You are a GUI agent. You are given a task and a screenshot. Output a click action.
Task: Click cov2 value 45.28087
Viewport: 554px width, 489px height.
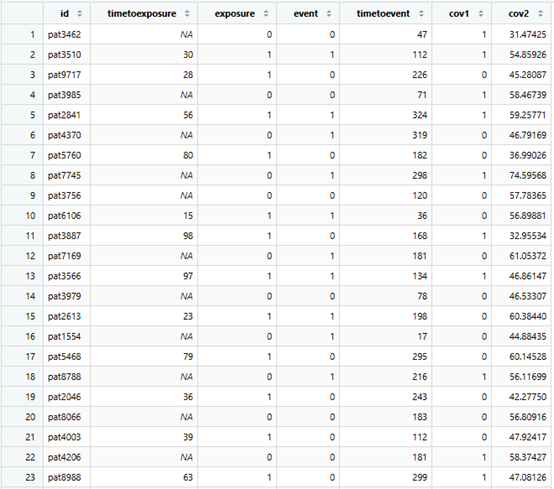coord(528,75)
